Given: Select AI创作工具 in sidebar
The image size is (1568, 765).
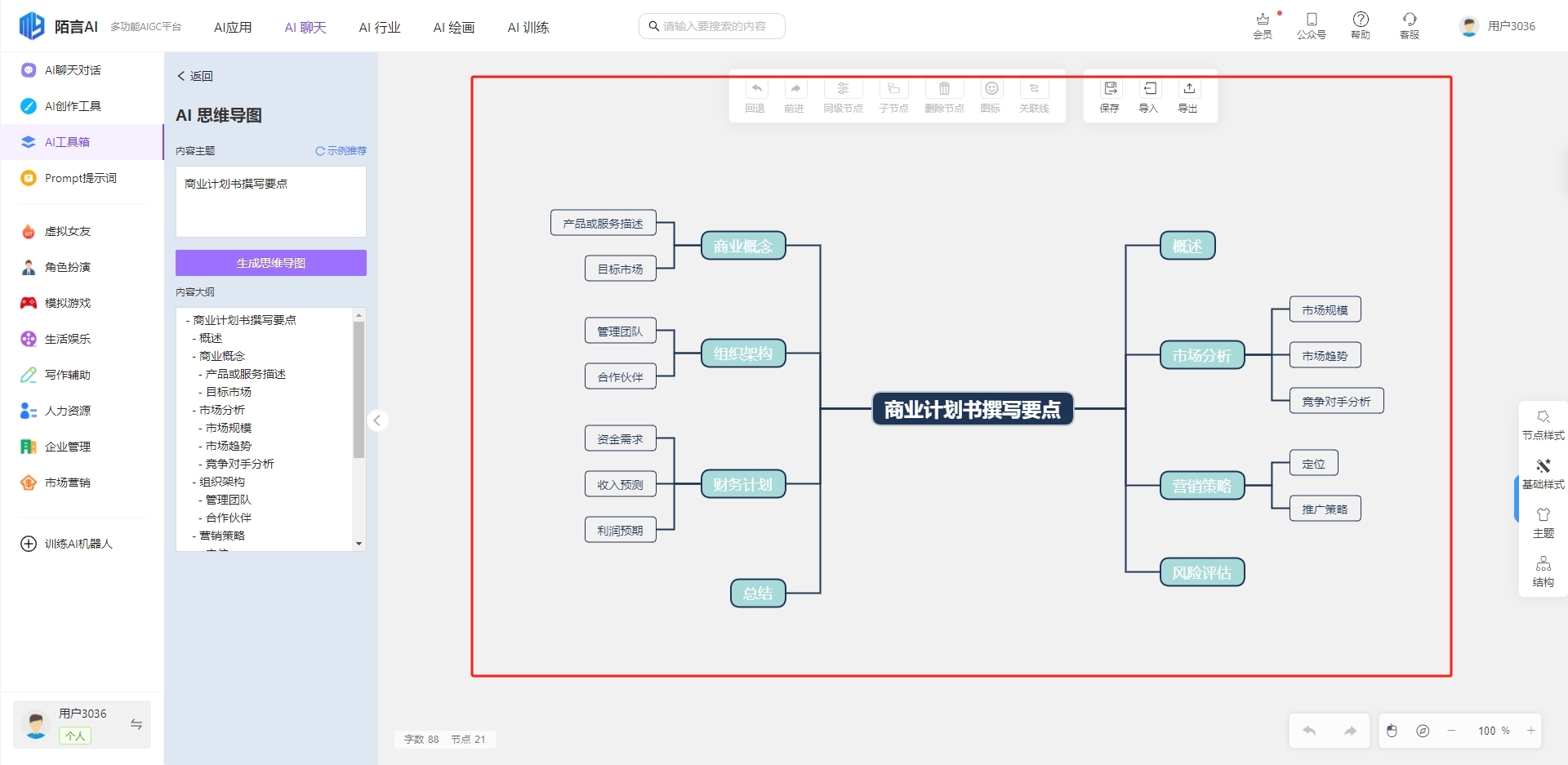Looking at the screenshot, I should pyautogui.click(x=82, y=106).
